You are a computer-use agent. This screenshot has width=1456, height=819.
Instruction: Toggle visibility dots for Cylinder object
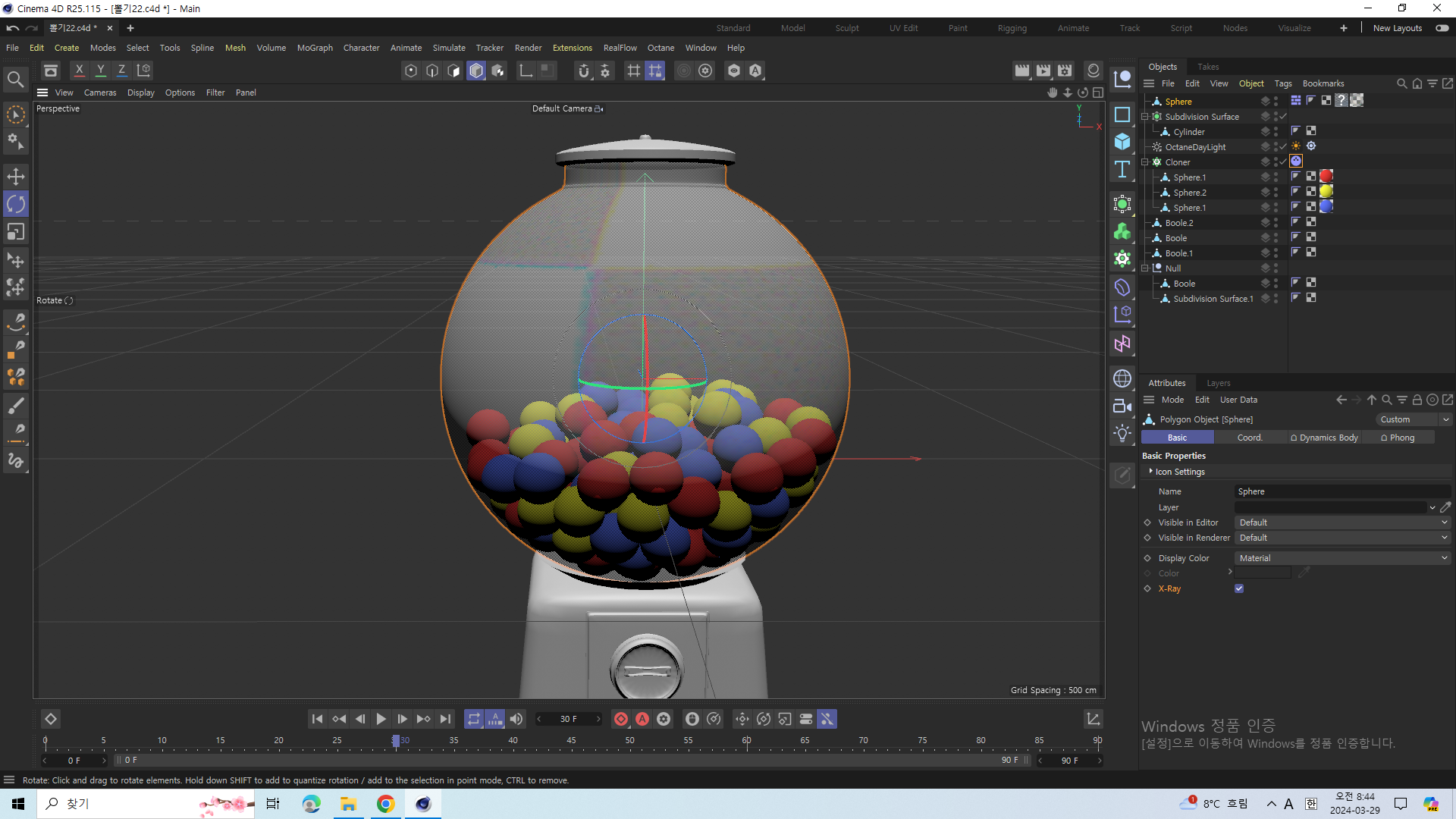1276,132
